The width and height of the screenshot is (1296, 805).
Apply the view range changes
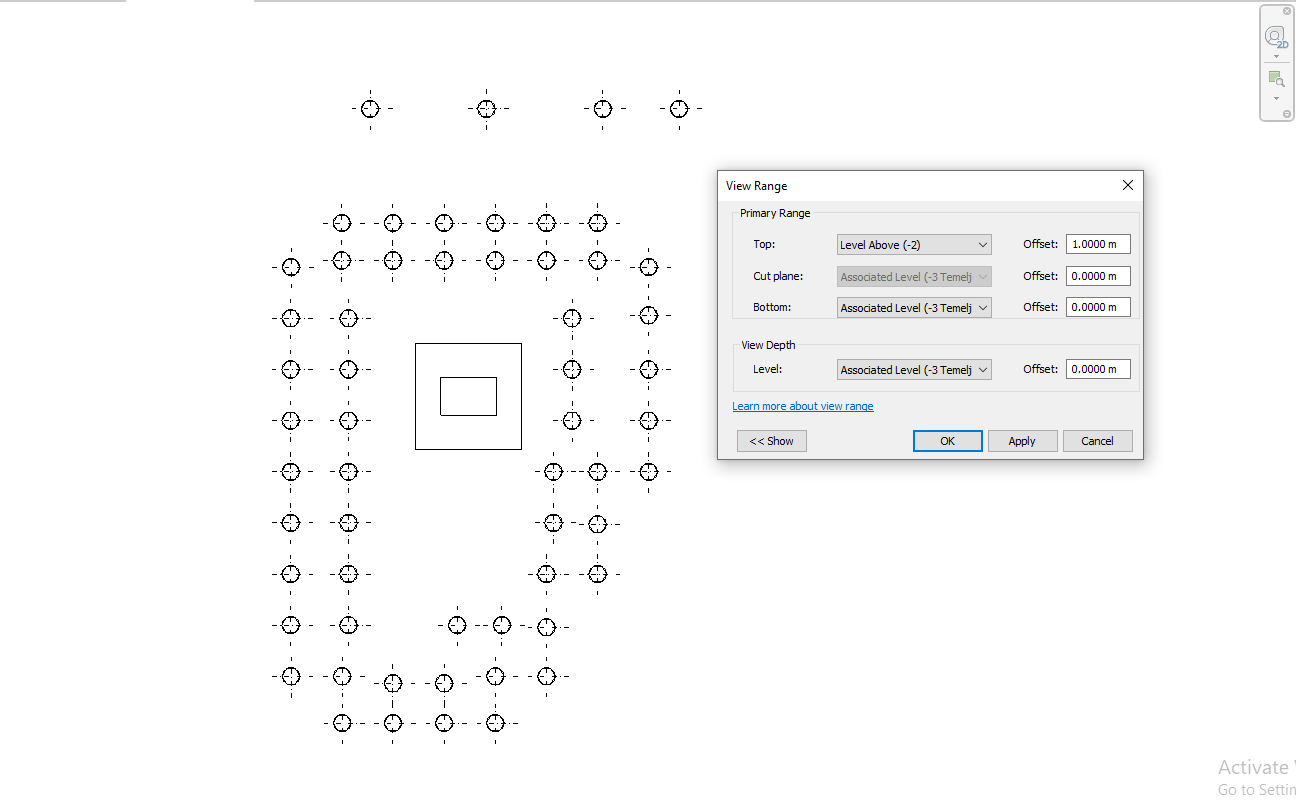point(1022,440)
